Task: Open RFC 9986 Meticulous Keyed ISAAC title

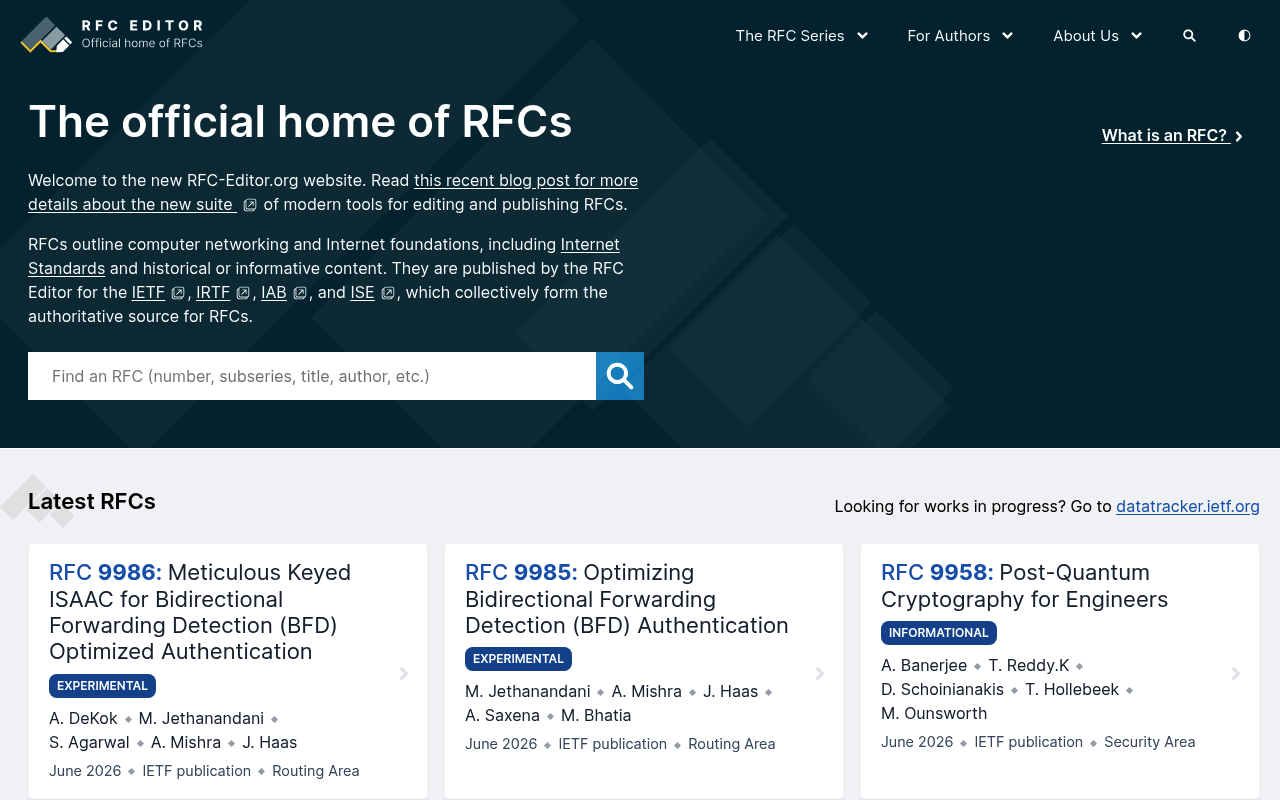Action: pos(200,612)
